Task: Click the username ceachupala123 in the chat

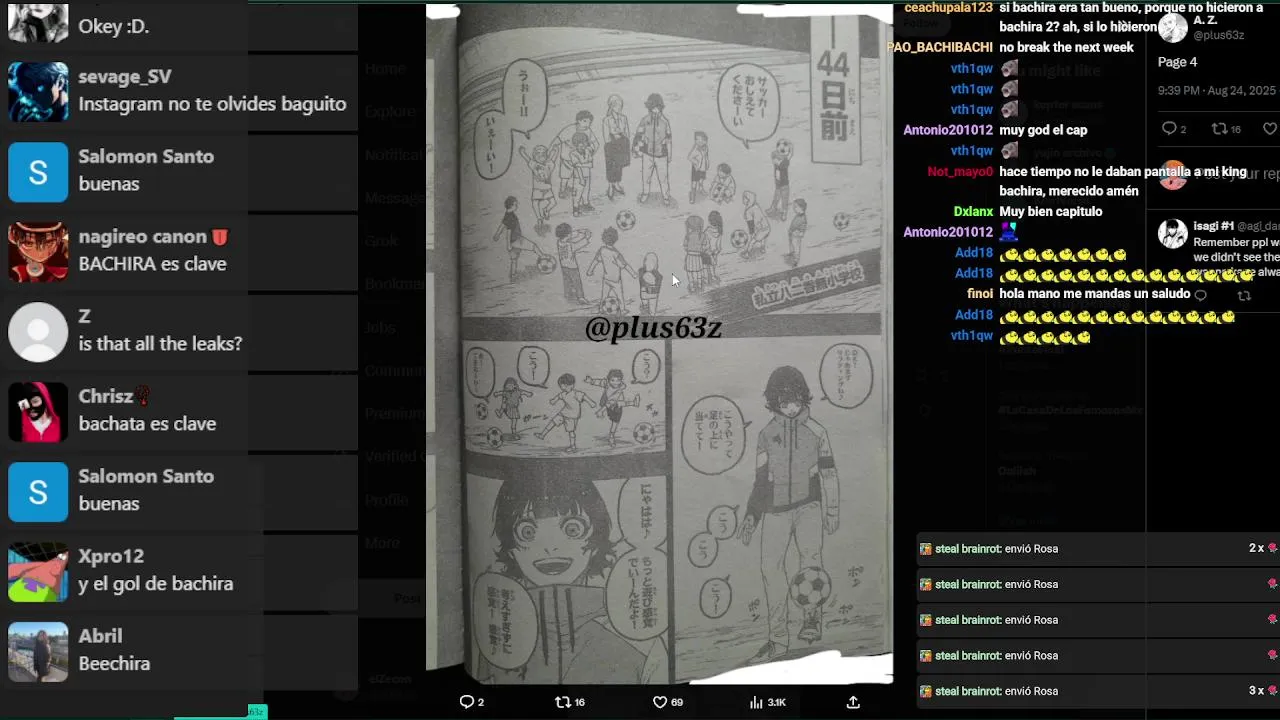Action: 948,8
